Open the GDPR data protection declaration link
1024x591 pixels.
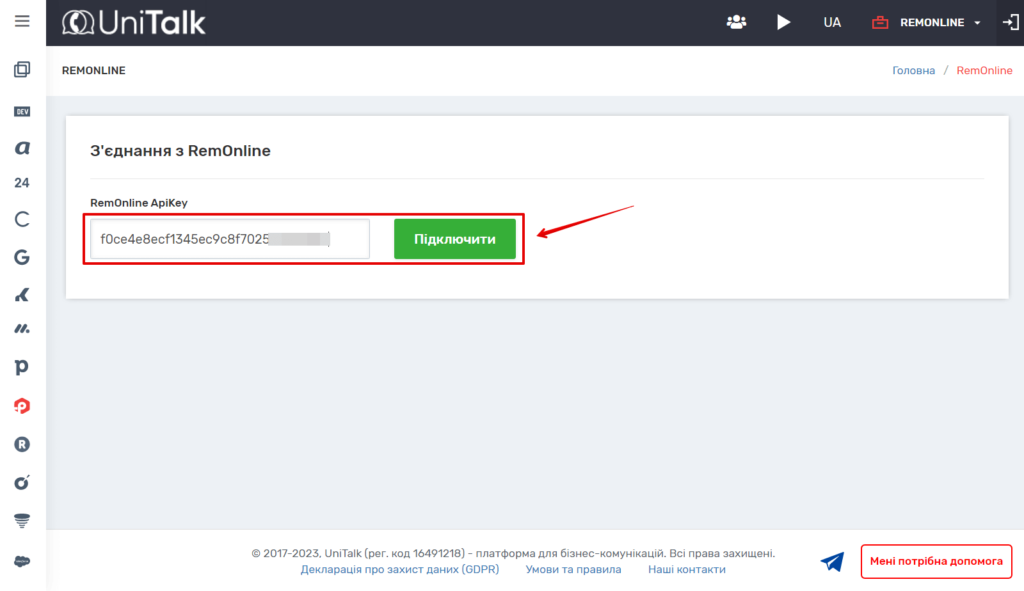(399, 569)
